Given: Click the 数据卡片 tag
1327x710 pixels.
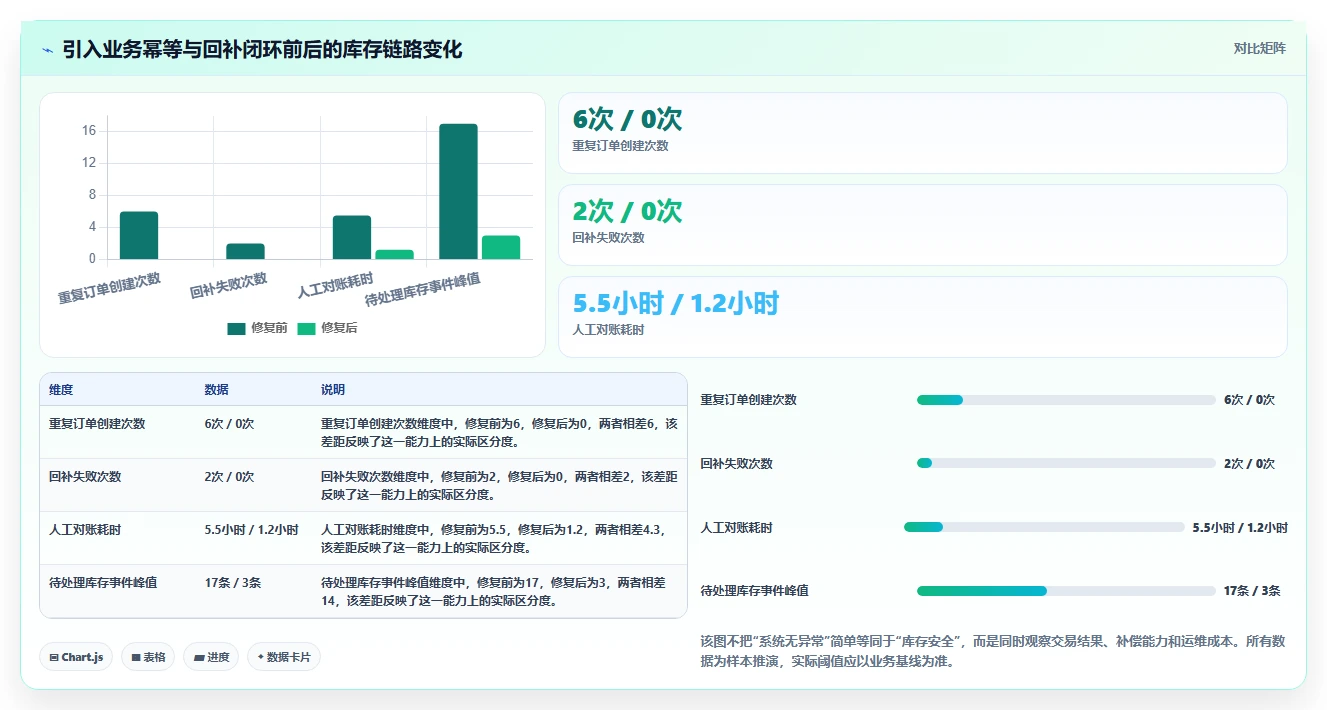Looking at the screenshot, I should 284,657.
